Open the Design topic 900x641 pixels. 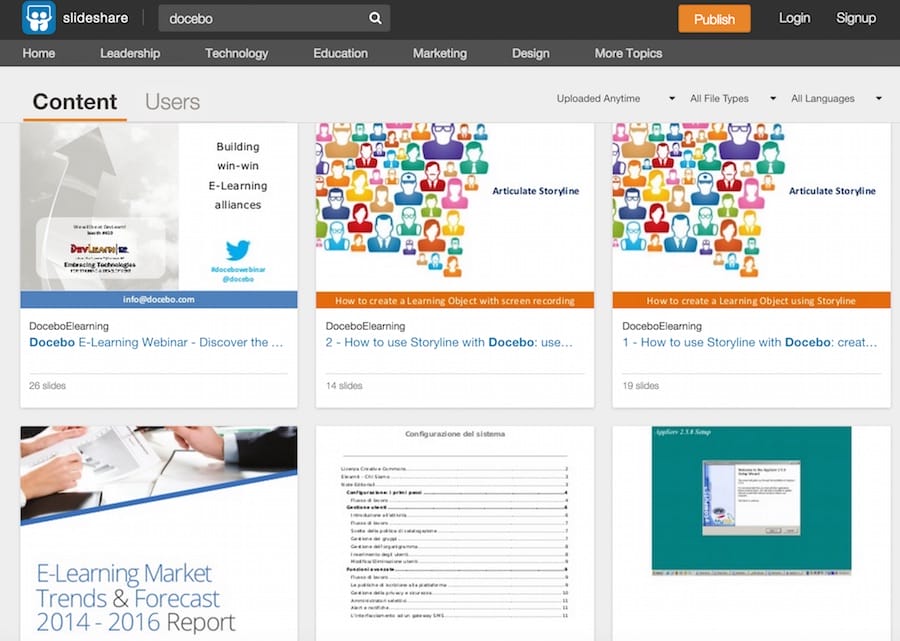pyautogui.click(x=530, y=53)
